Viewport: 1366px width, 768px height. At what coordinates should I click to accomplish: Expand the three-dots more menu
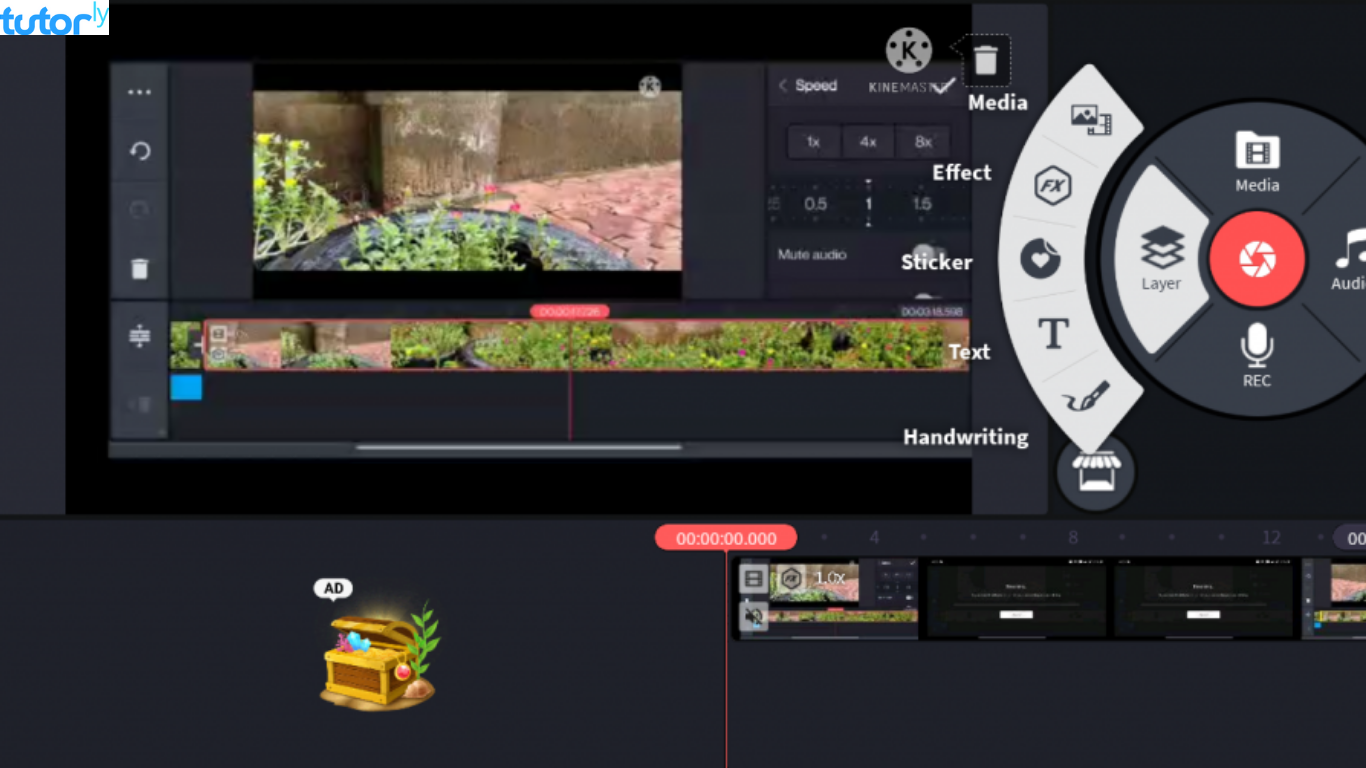(x=140, y=92)
